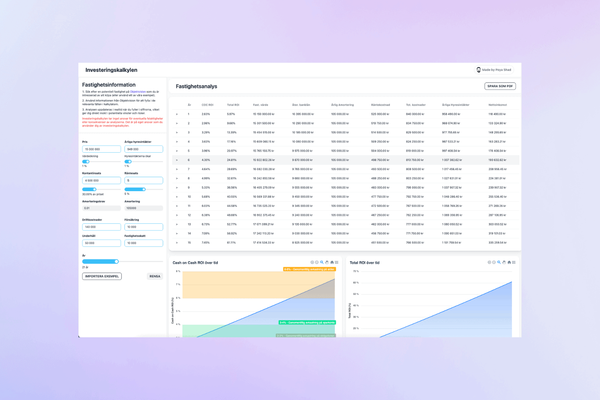Click home reset icon on Cash on Cash chart

click(333, 262)
